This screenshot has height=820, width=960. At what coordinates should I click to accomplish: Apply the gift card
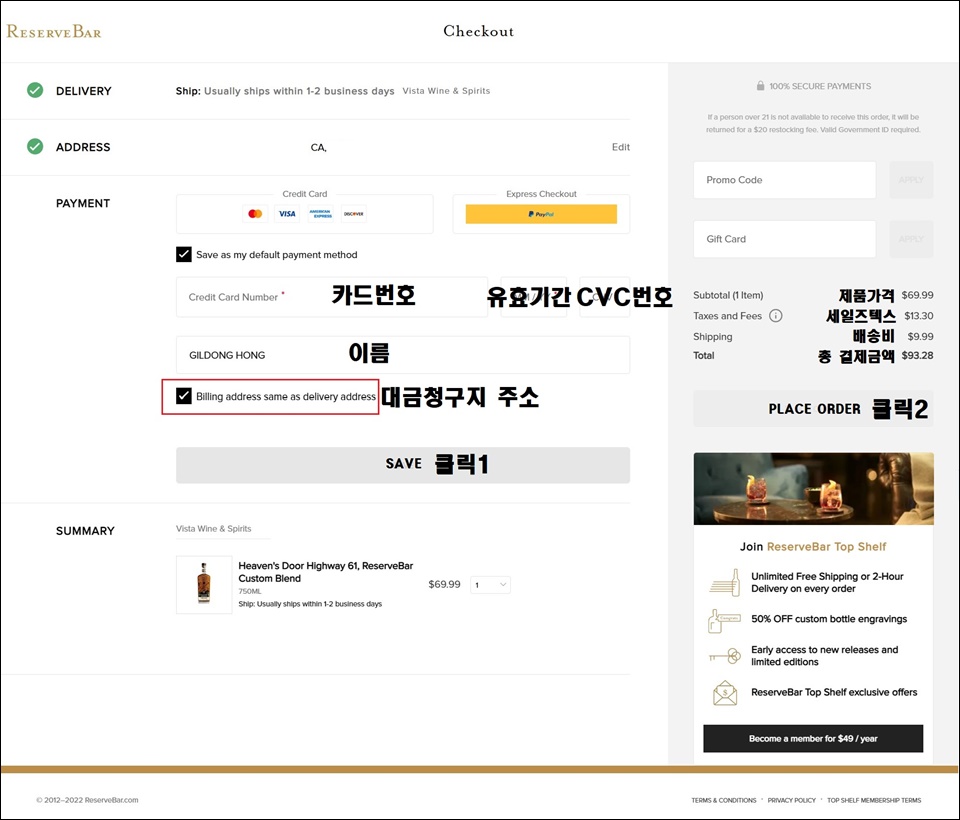tap(911, 239)
